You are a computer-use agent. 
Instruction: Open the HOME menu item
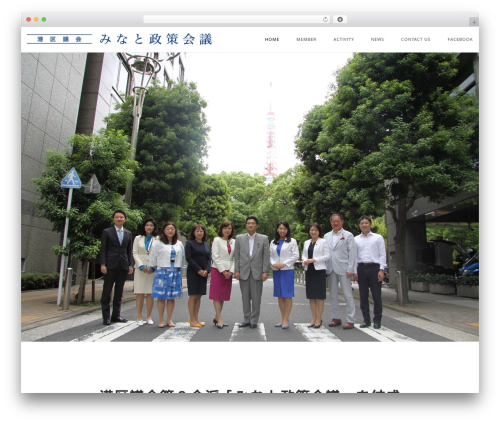coord(272,39)
